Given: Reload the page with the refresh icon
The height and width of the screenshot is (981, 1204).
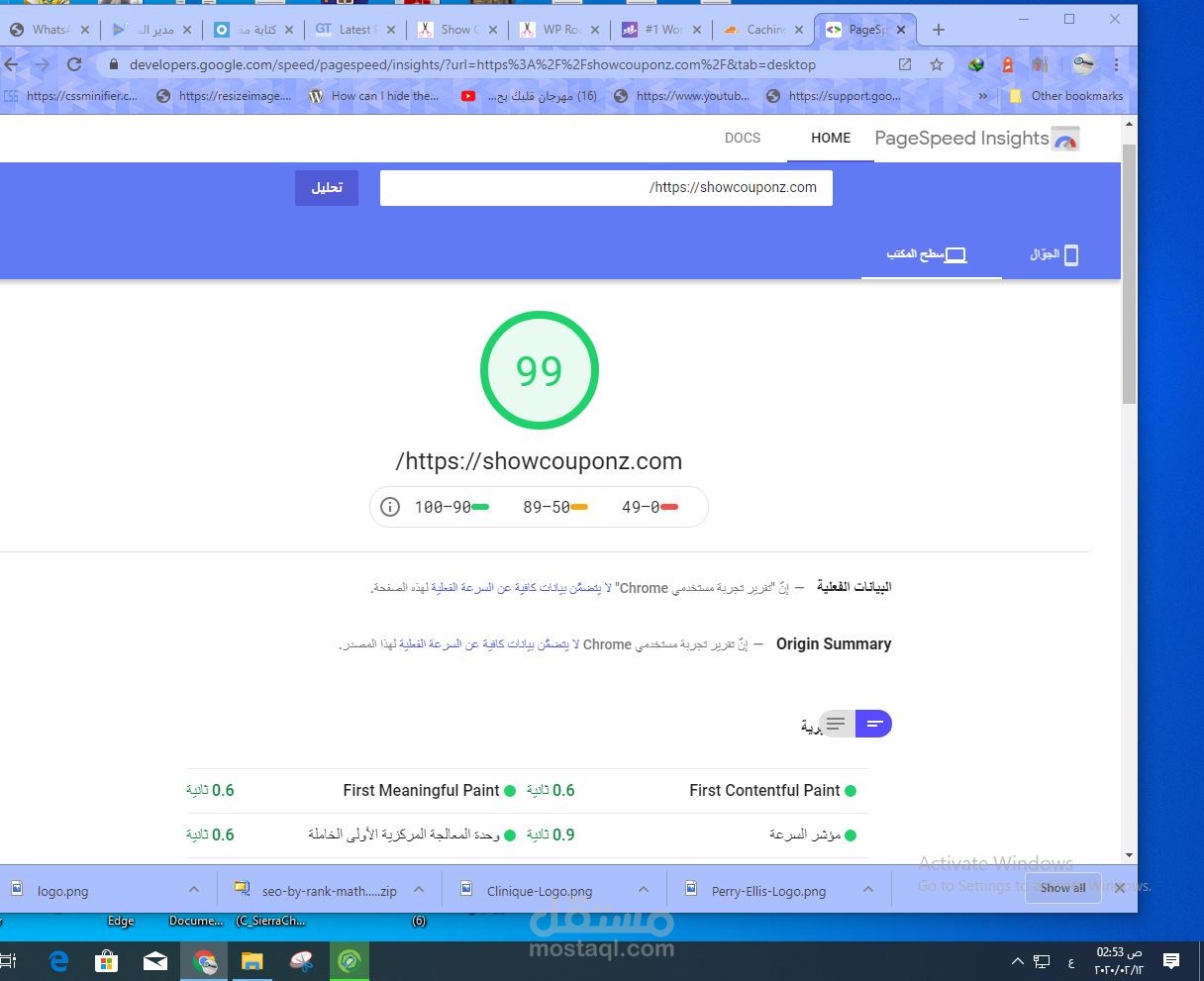Looking at the screenshot, I should [74, 64].
